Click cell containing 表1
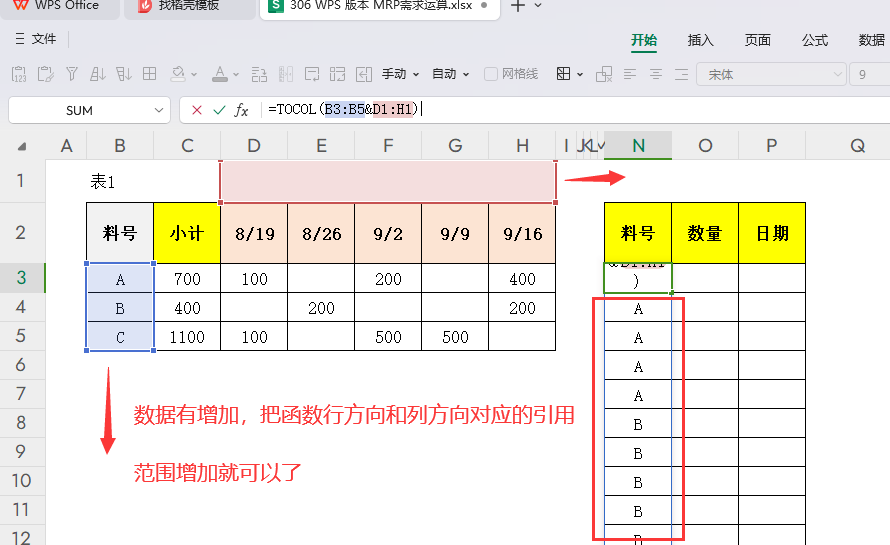 coord(120,181)
